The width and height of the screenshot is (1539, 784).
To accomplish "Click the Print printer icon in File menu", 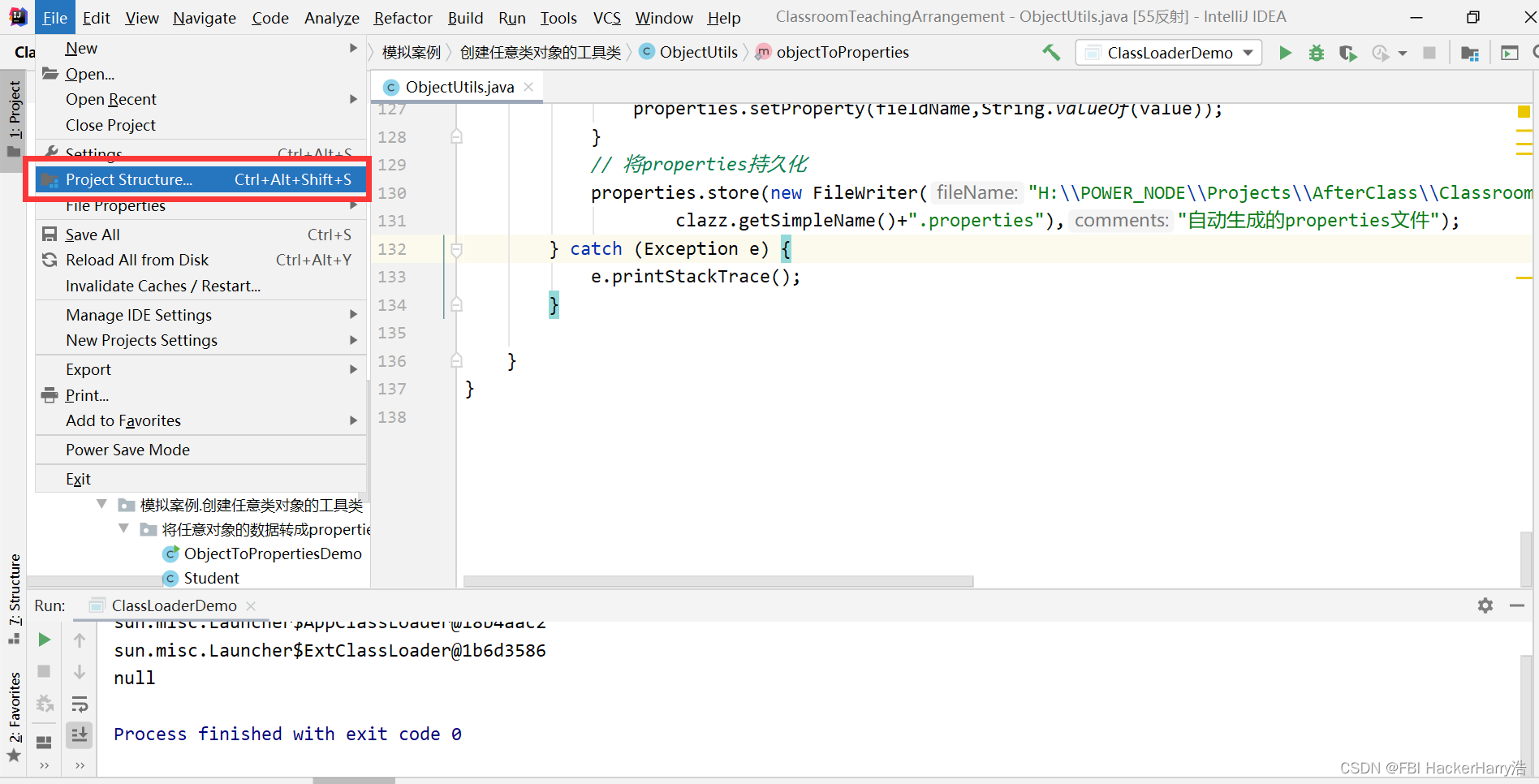I will pyautogui.click(x=50, y=395).
